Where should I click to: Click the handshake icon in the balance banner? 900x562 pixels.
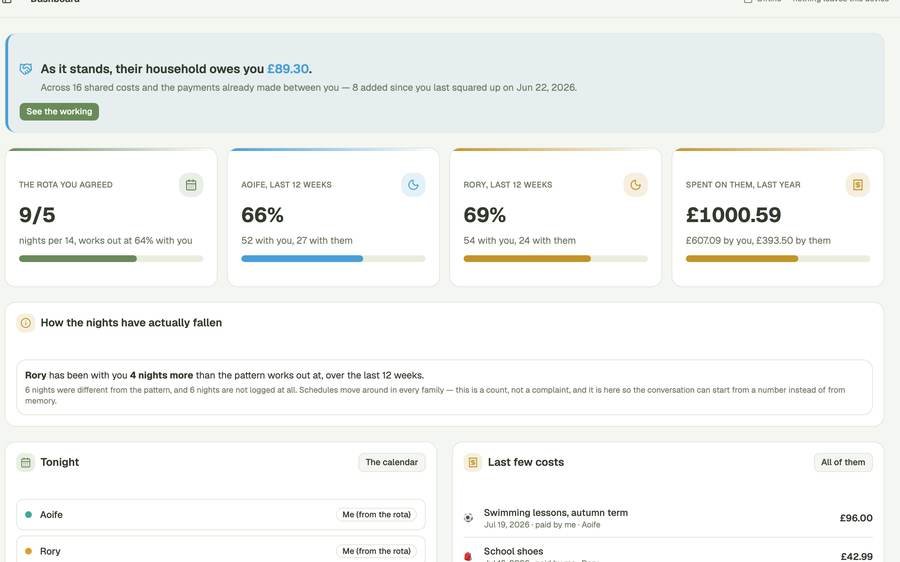(26, 69)
